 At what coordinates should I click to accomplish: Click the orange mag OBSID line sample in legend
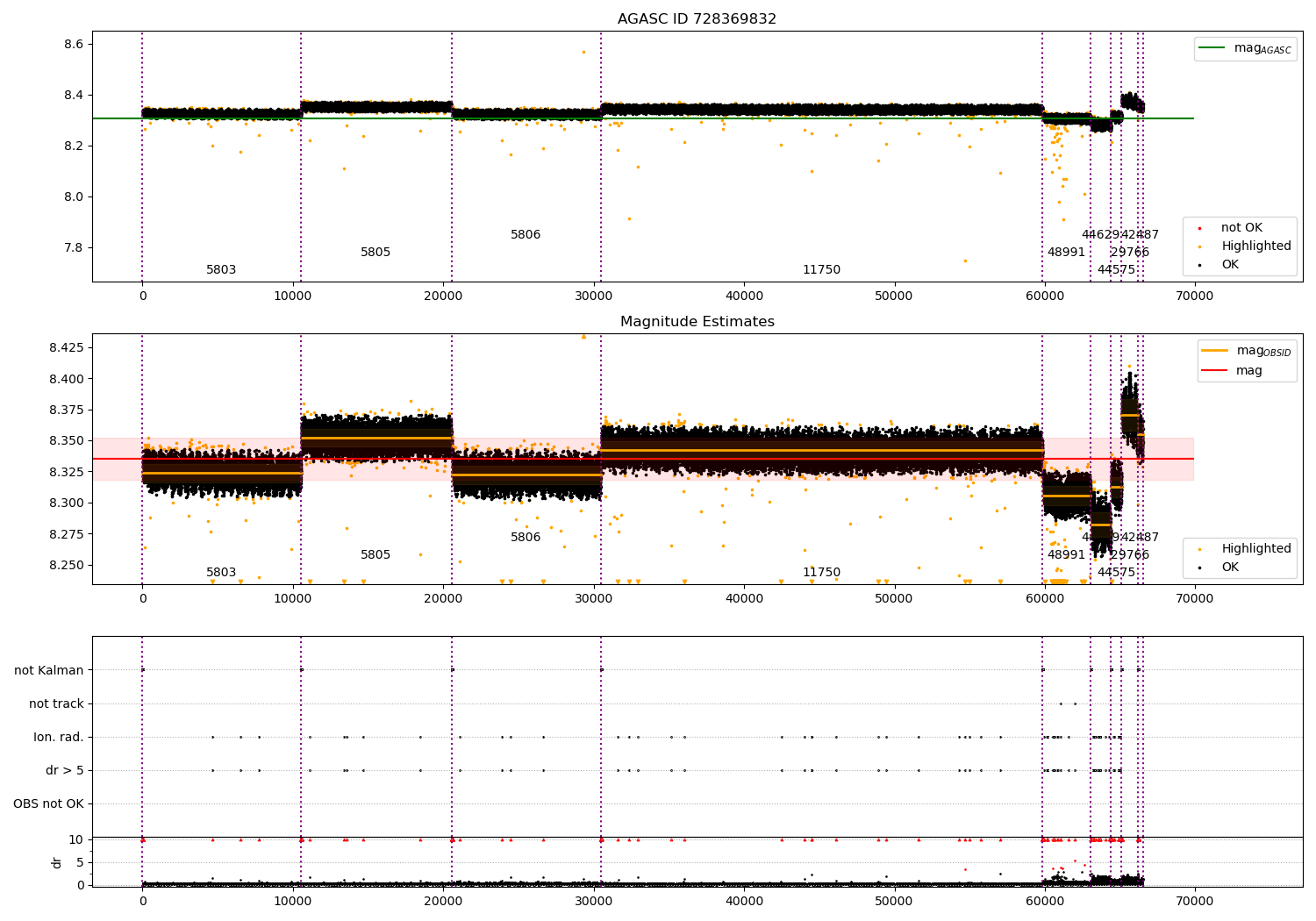pos(1215,351)
